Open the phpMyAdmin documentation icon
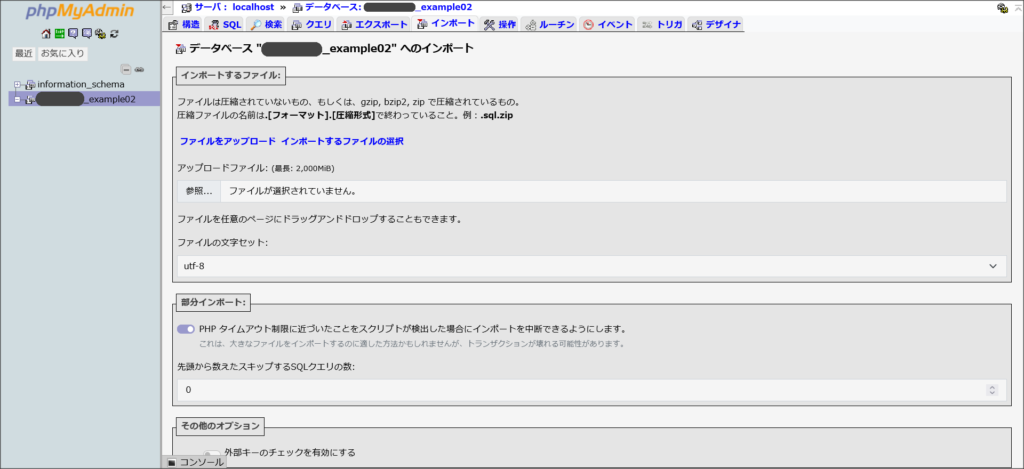 tap(73, 33)
